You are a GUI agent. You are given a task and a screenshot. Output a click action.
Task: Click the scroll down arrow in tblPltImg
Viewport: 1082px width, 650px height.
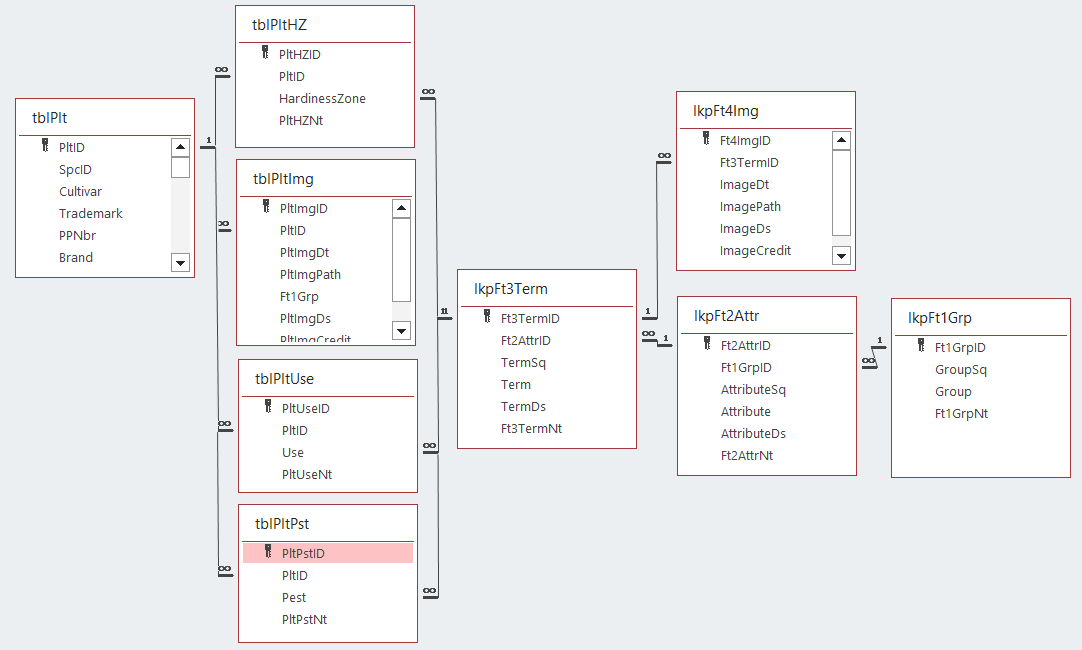pos(401,330)
